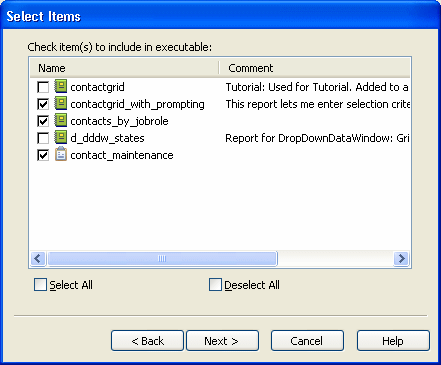441x365 pixels.
Task: Click the green report icon beside contactgrid
Action: (x=61, y=86)
